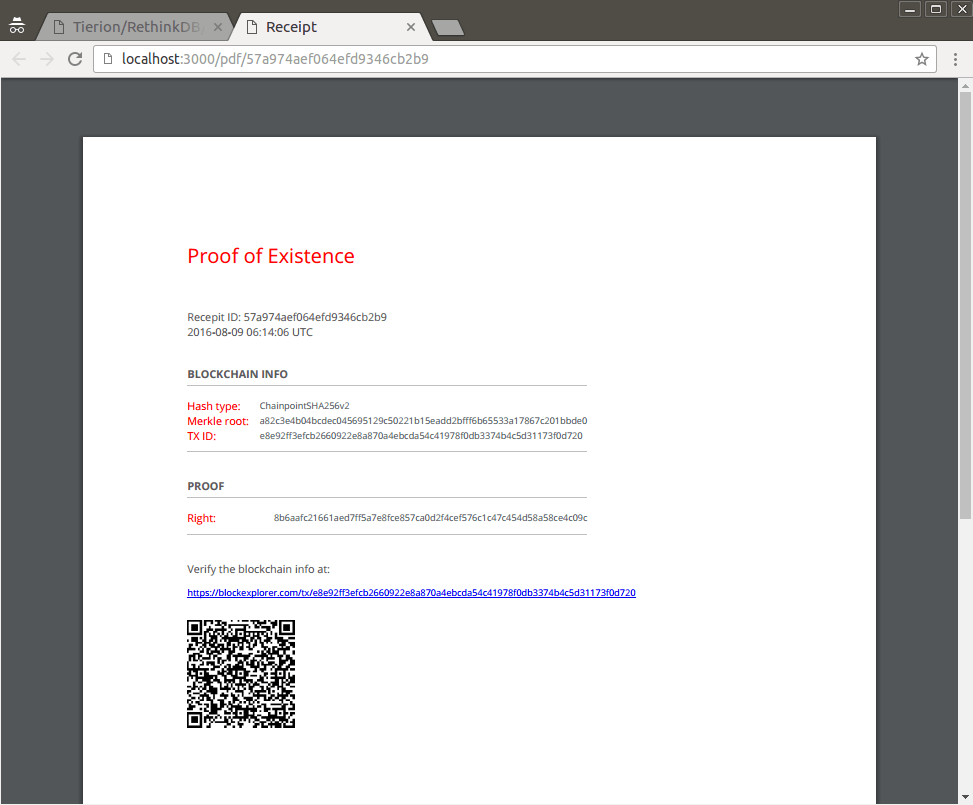Open the blockexplorer.com transaction link
The width and height of the screenshot is (973, 805).
[x=411, y=592]
